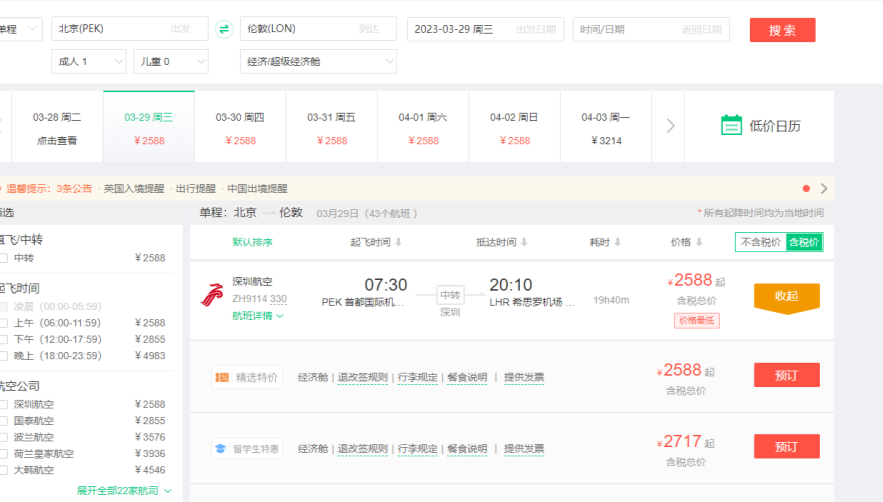Open the low price calendar icon
The height and width of the screenshot is (502, 883).
[731, 125]
